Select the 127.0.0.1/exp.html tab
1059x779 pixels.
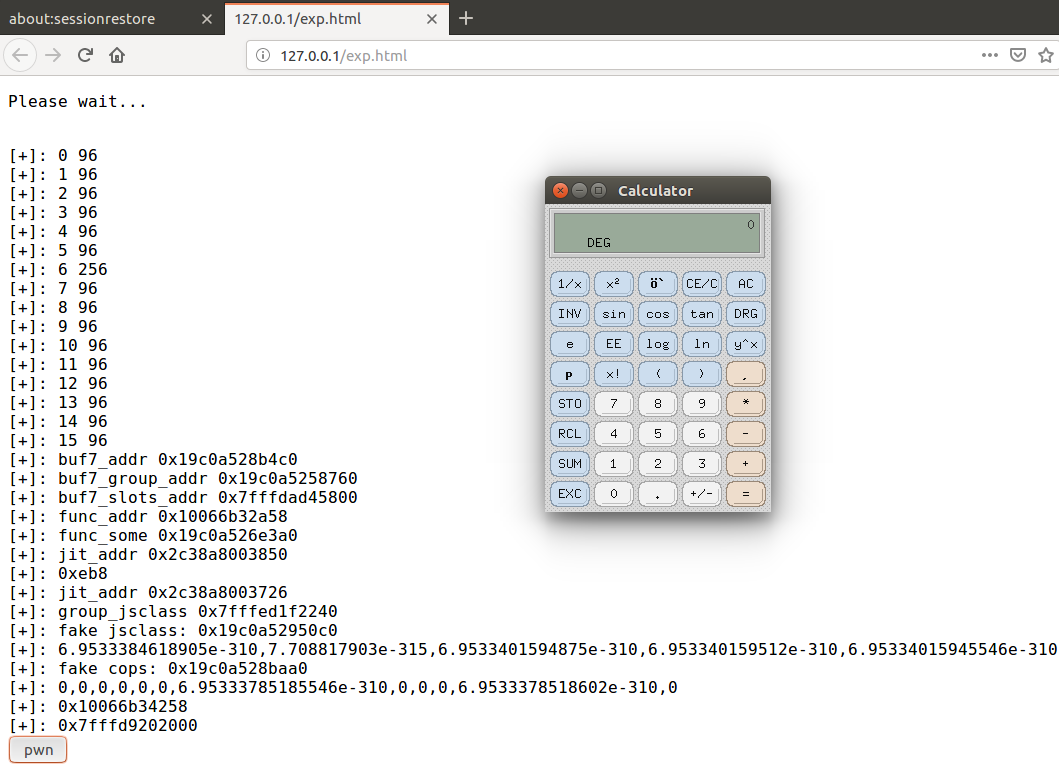336,18
